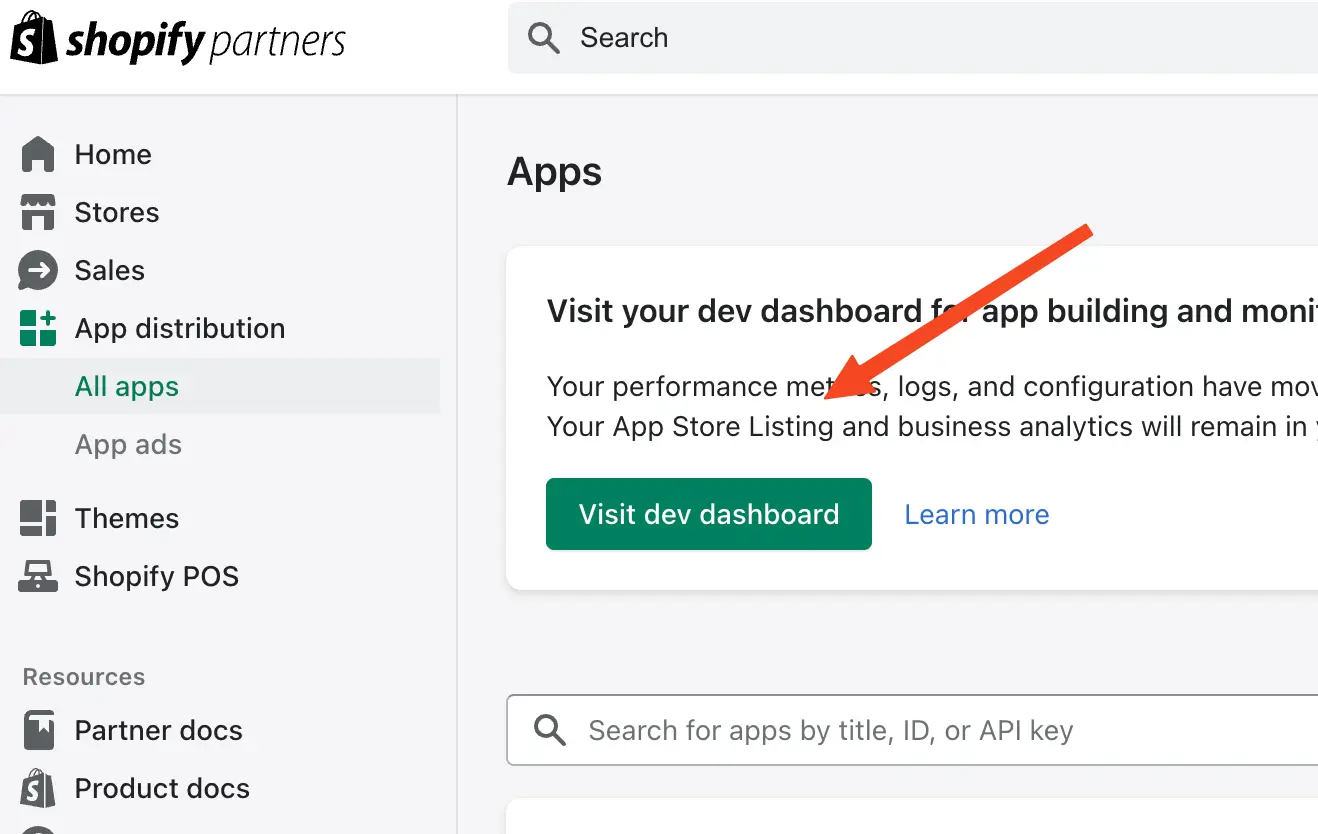Switch to App ads

click(x=128, y=445)
